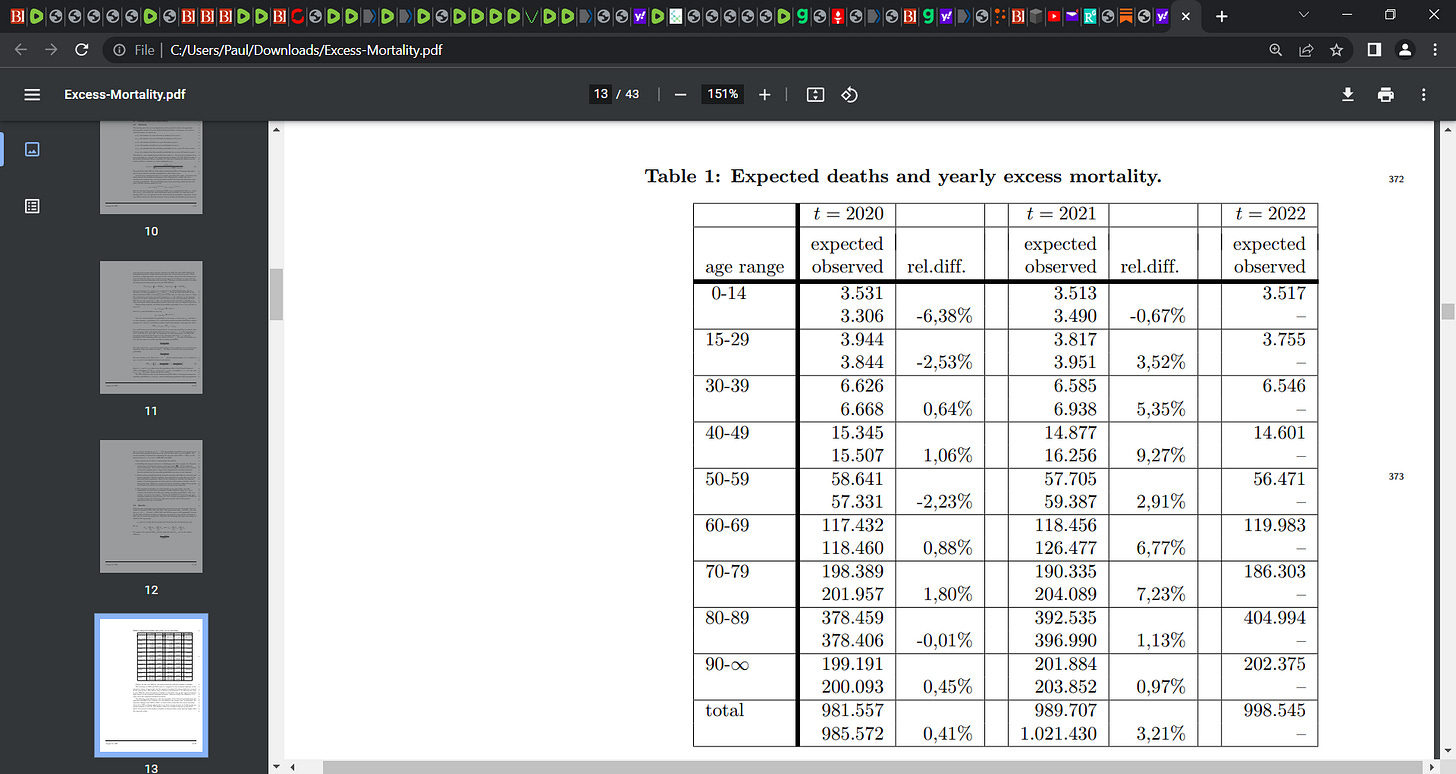Open the address bar zoom magnifier

pos(1275,49)
